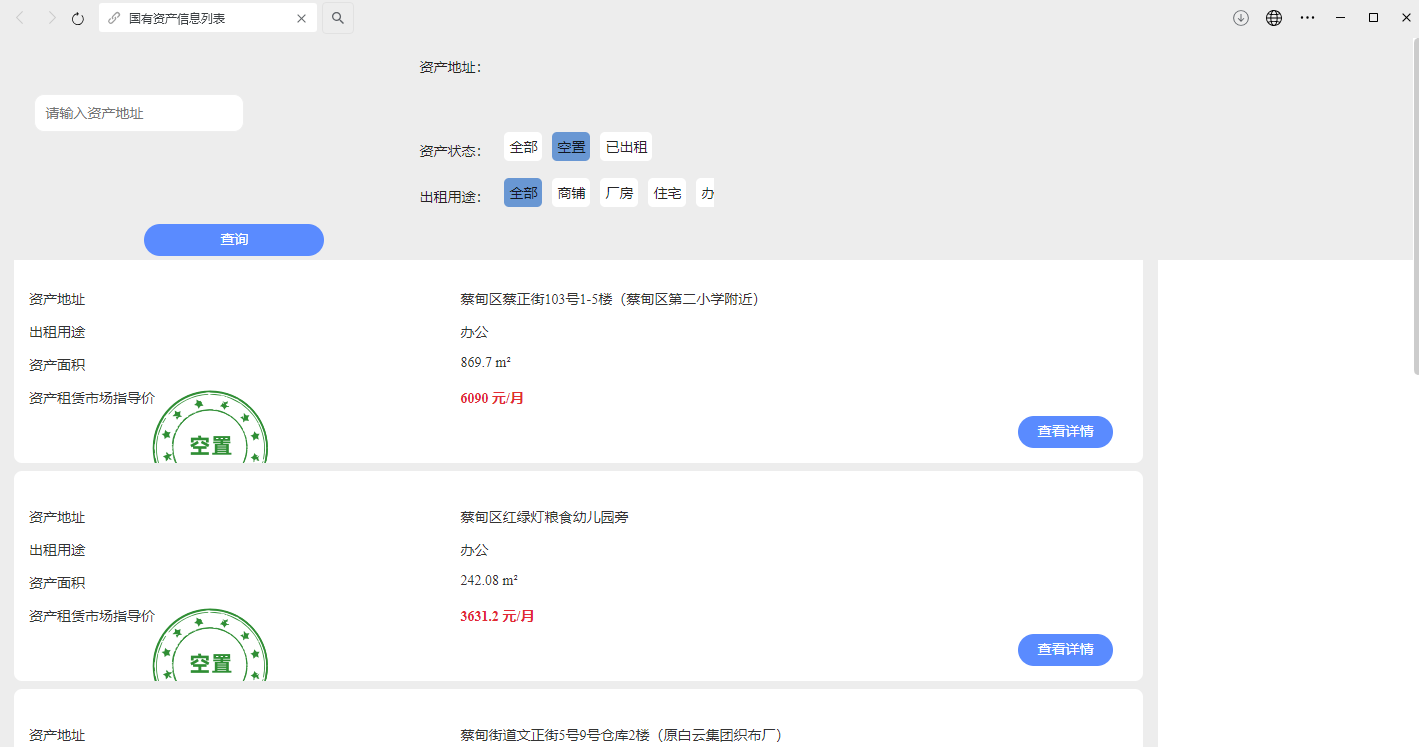Click the globe language icon
Screen dimensions: 1419x747
tap(1274, 18)
